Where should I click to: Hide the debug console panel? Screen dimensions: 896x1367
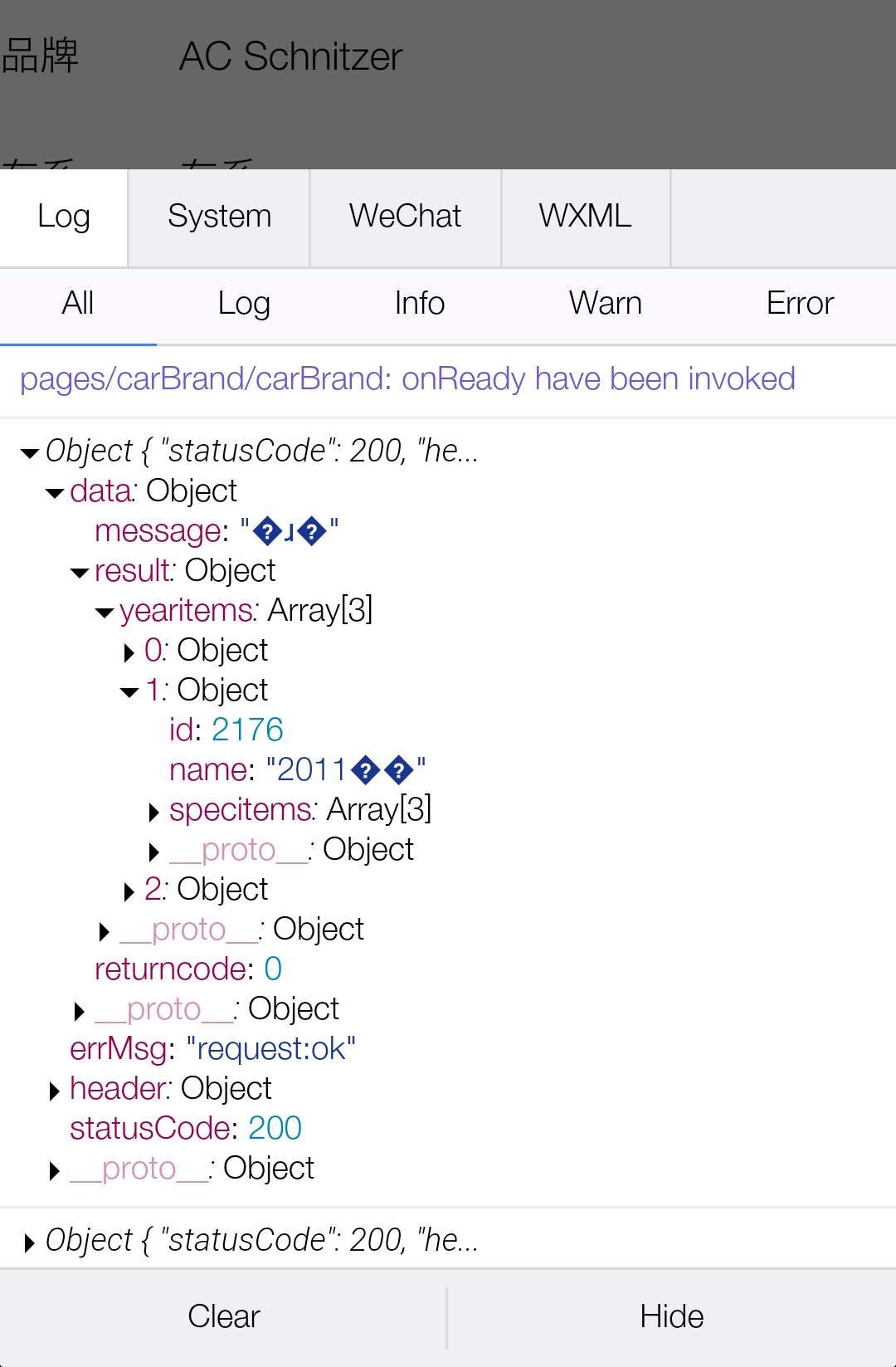(x=671, y=1316)
